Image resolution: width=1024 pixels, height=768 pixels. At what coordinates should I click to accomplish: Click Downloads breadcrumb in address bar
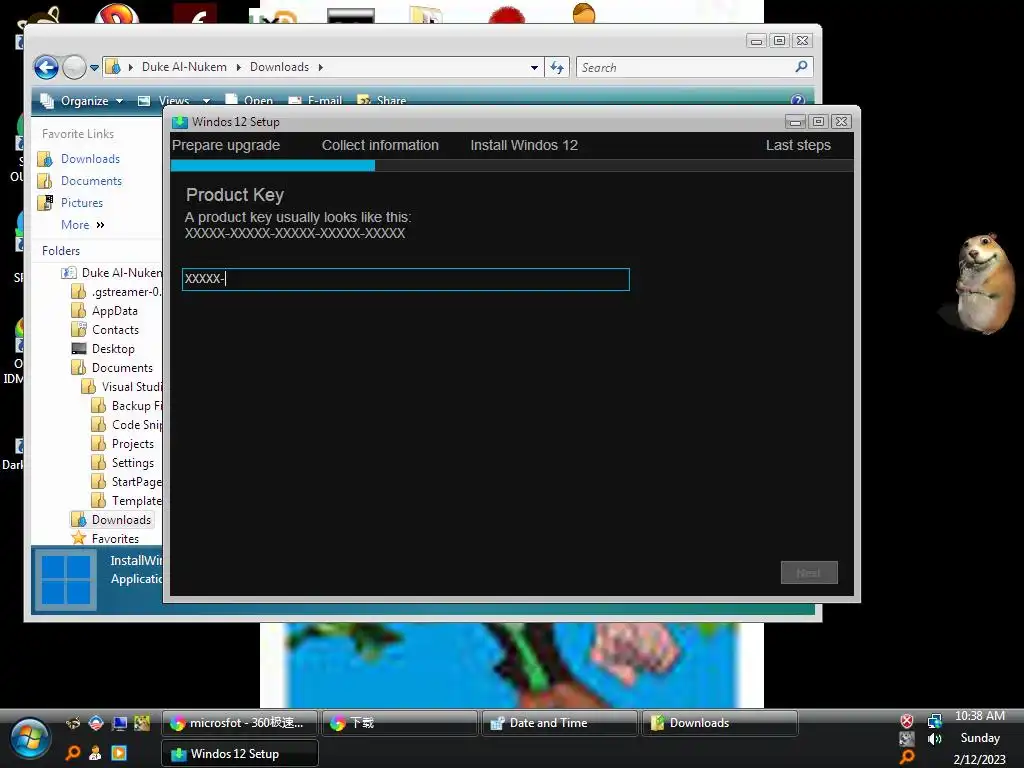279,67
